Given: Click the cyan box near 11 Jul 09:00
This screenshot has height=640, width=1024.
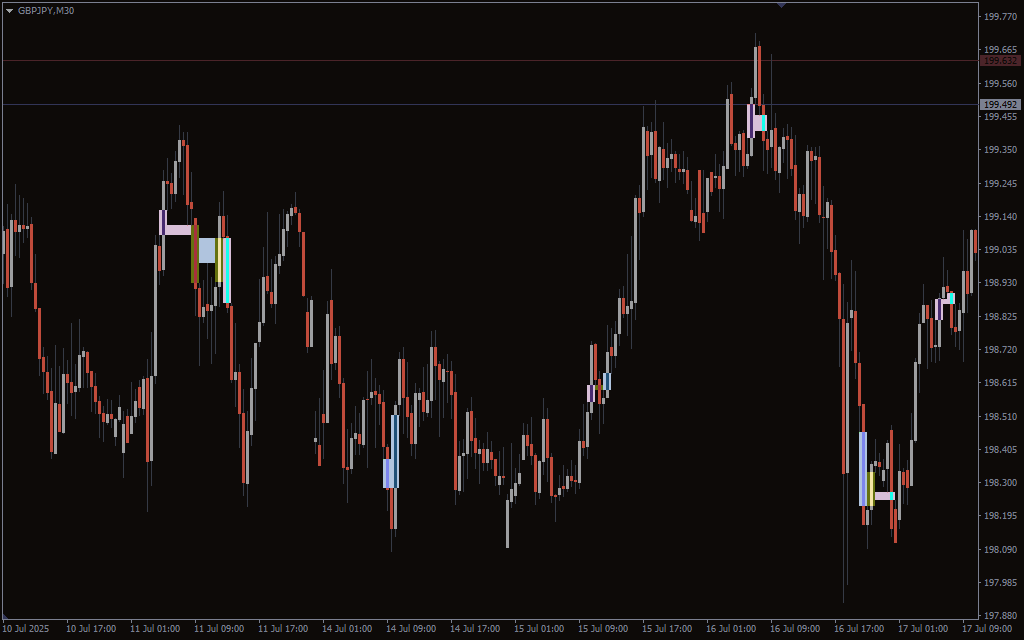Looking at the screenshot, I should 227,270.
